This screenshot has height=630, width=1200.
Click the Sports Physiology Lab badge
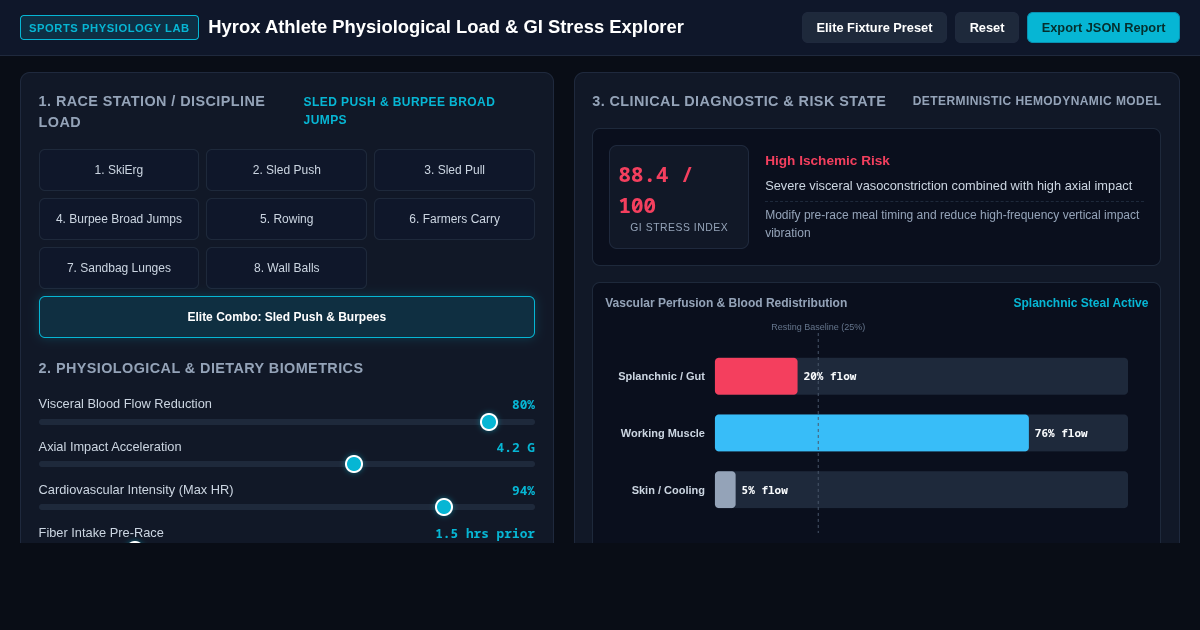109,28
